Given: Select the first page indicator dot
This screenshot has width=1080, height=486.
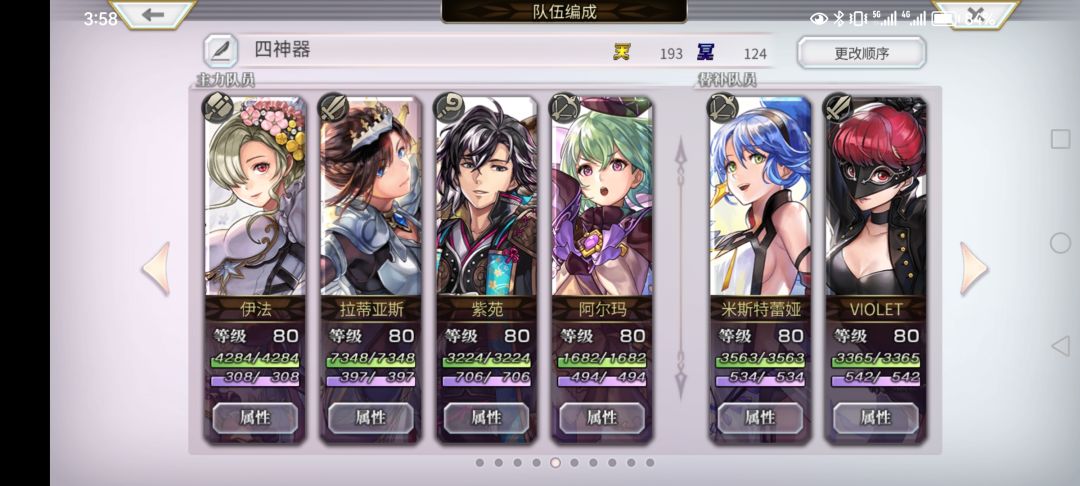Looking at the screenshot, I should pos(479,463).
